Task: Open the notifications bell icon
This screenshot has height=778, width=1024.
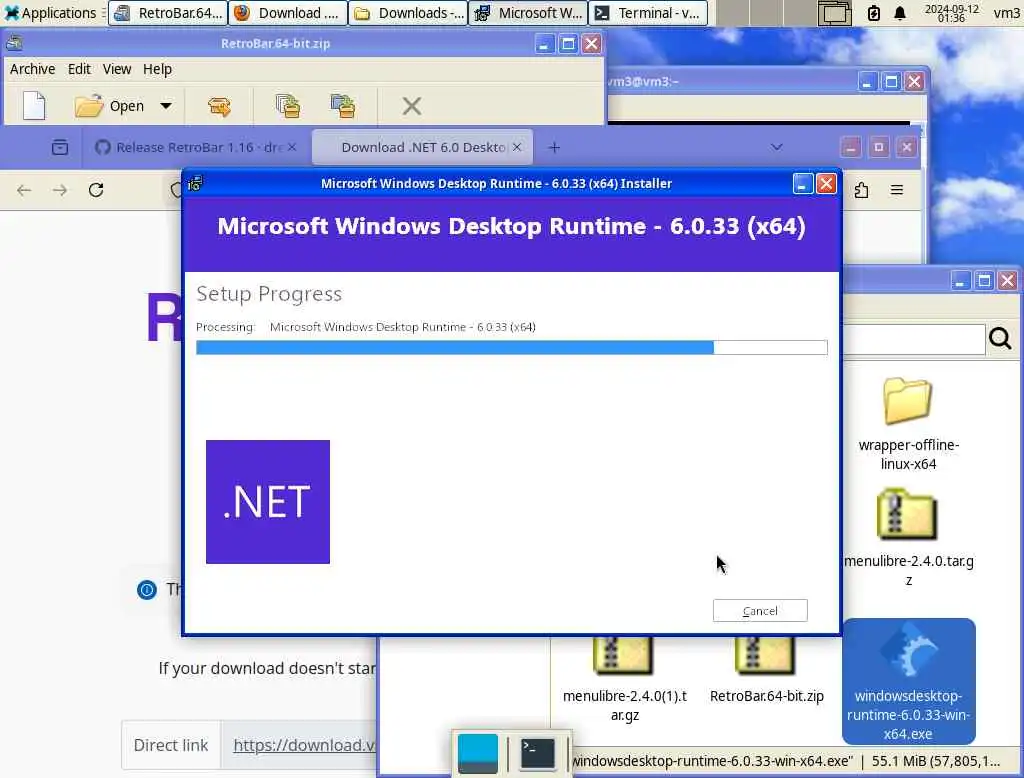Action: tap(900, 13)
